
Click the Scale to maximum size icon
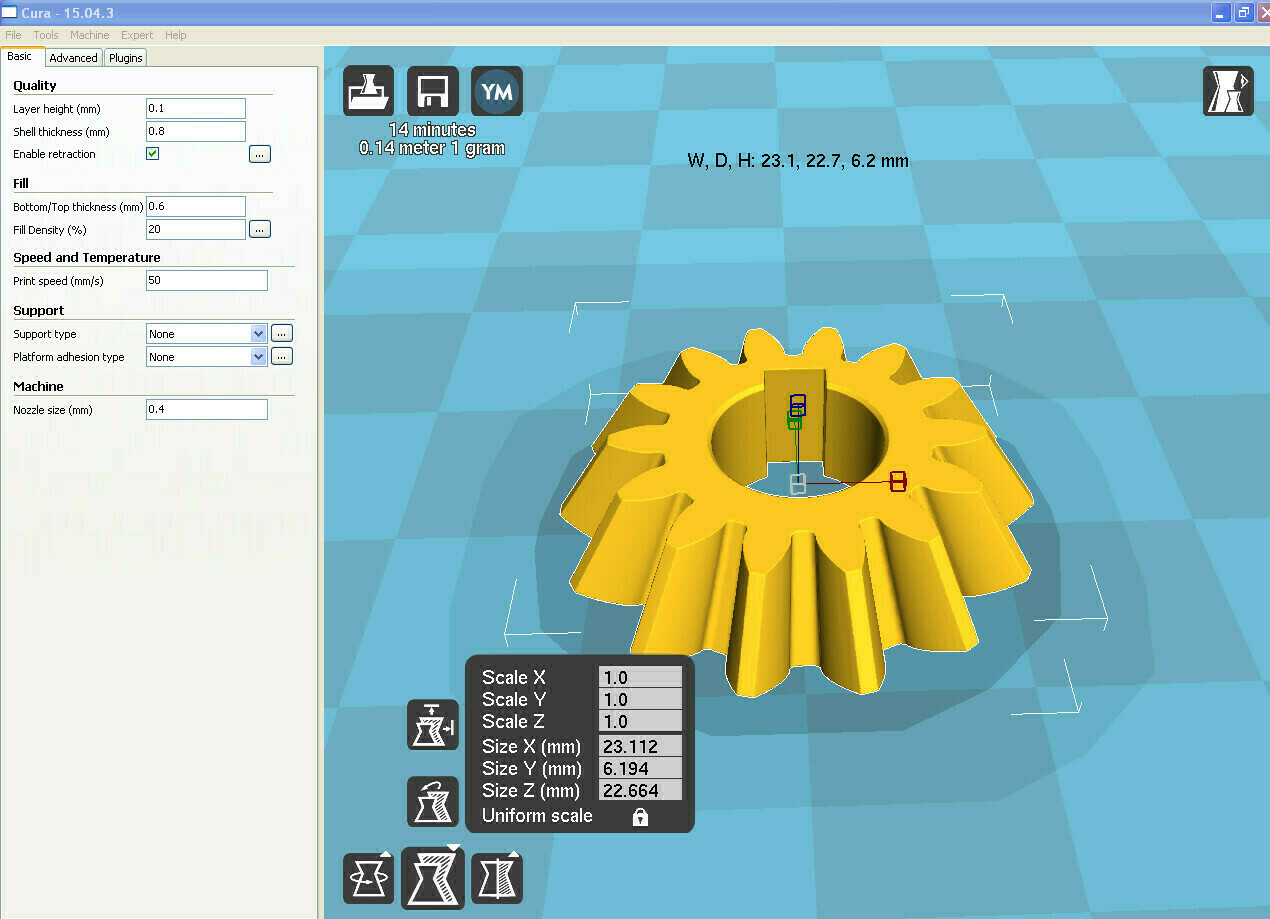tap(432, 725)
